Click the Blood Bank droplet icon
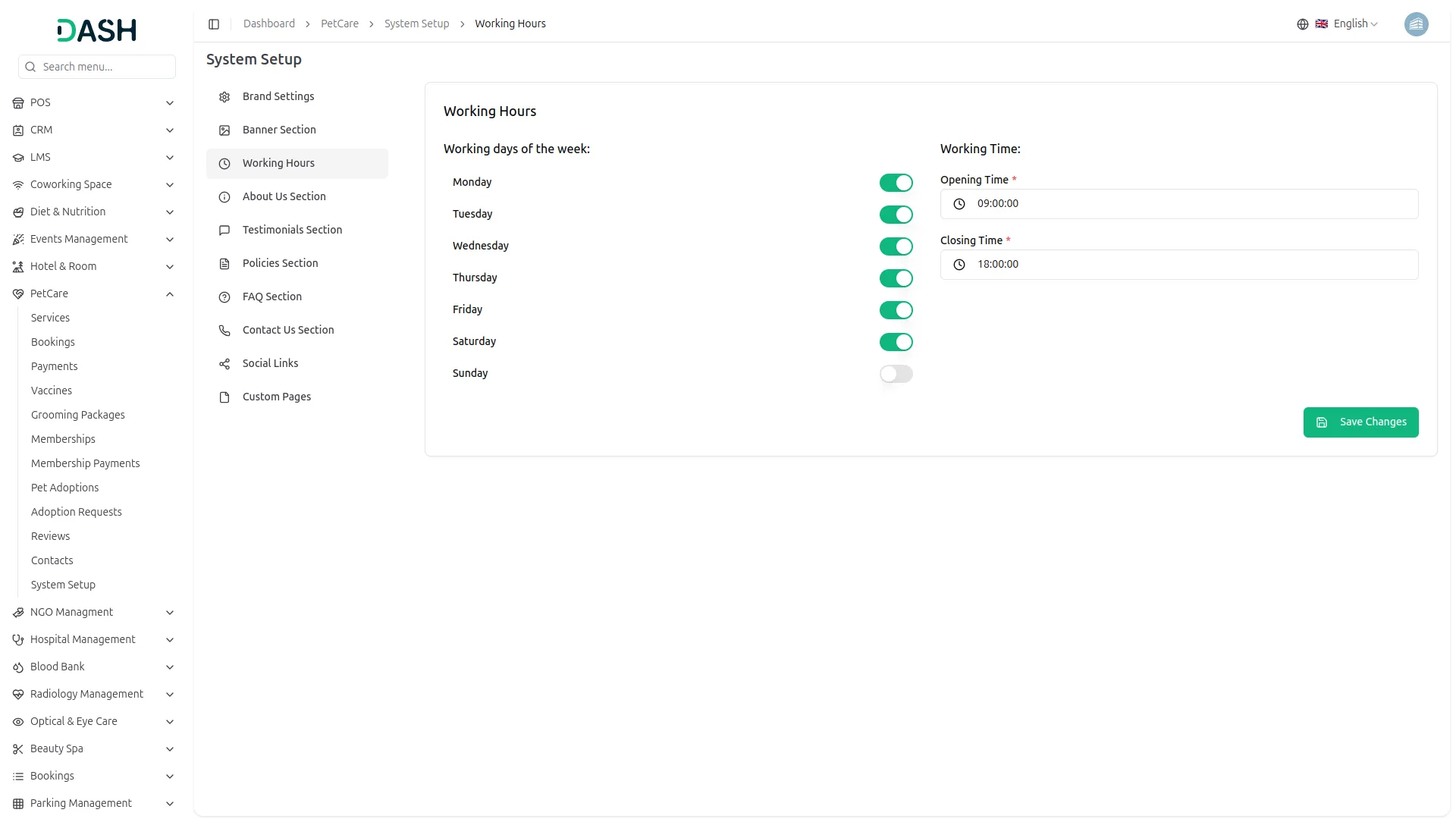The image size is (1456, 819). click(18, 667)
